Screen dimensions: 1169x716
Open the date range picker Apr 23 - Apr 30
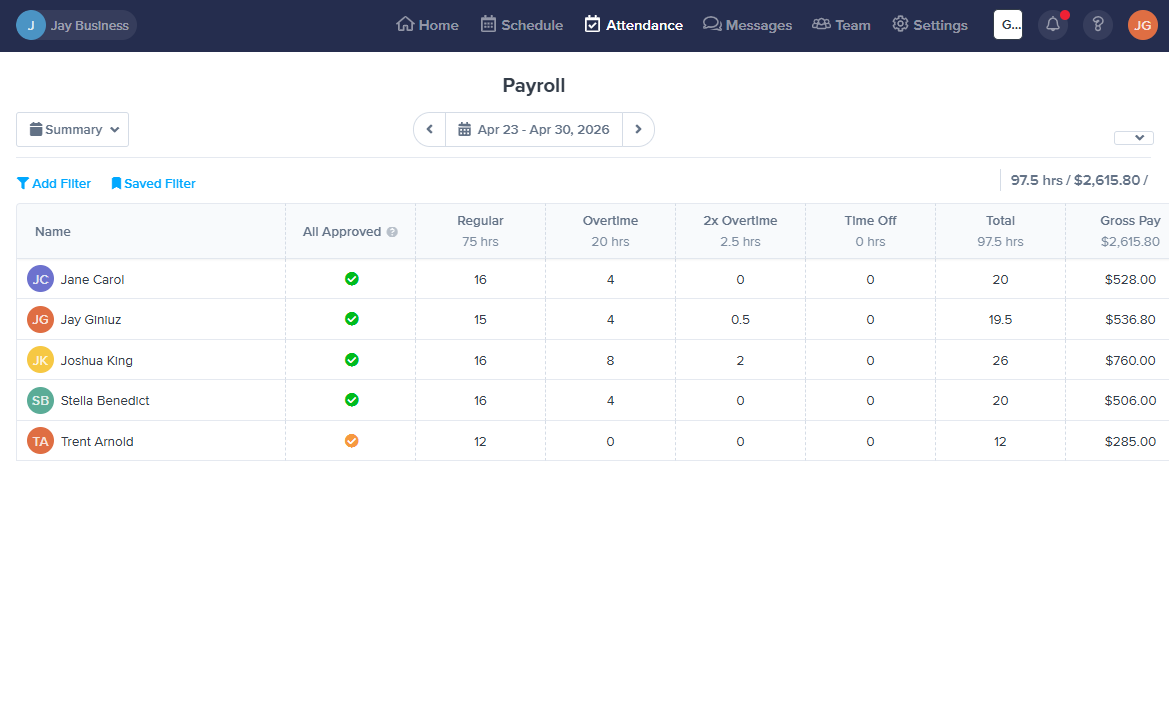tap(534, 130)
